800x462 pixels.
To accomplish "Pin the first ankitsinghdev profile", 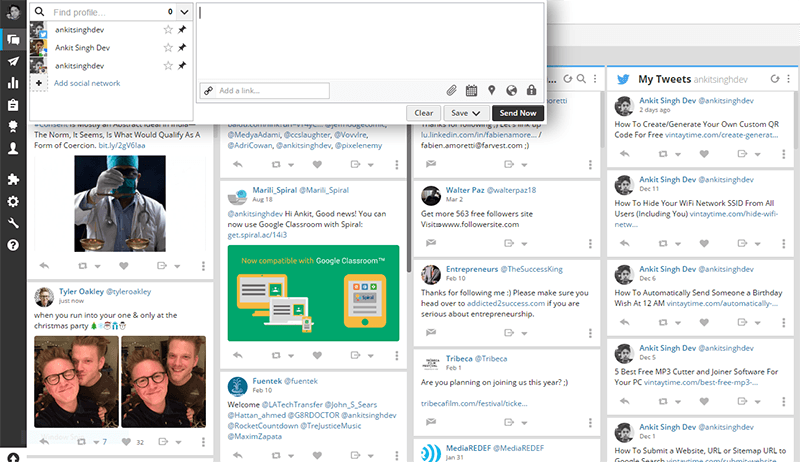I will 182,30.
